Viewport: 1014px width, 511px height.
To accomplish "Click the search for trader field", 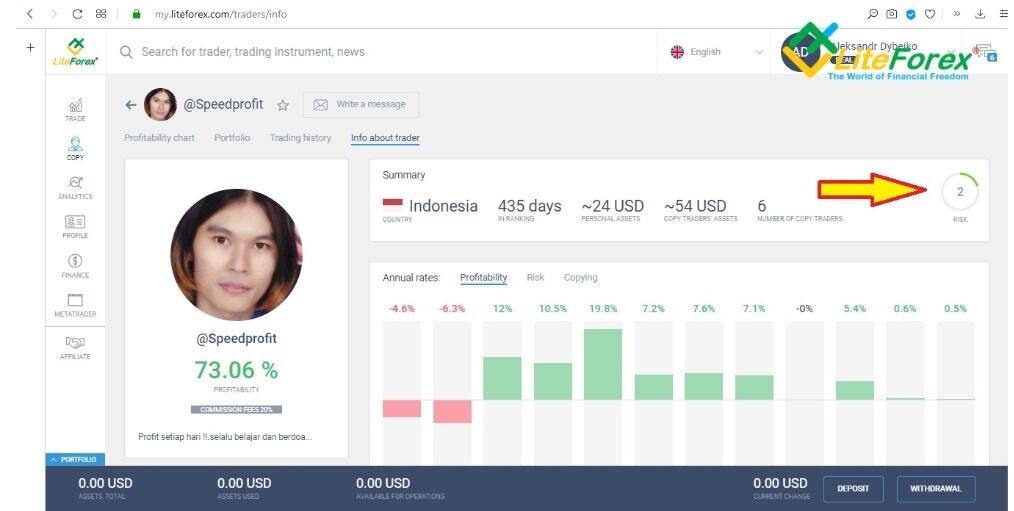I will pyautogui.click(x=380, y=52).
